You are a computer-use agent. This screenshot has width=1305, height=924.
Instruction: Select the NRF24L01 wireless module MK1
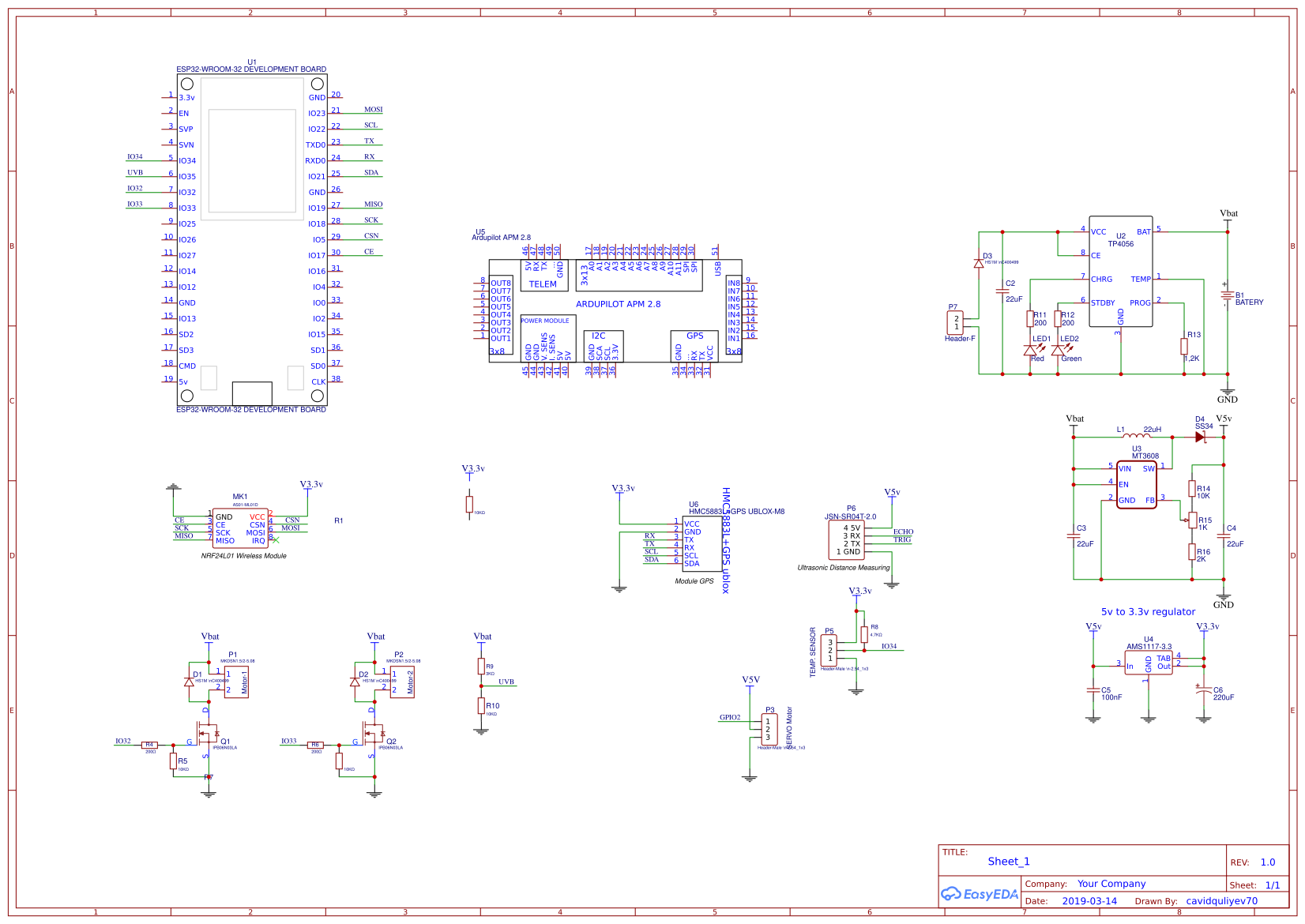click(240, 528)
